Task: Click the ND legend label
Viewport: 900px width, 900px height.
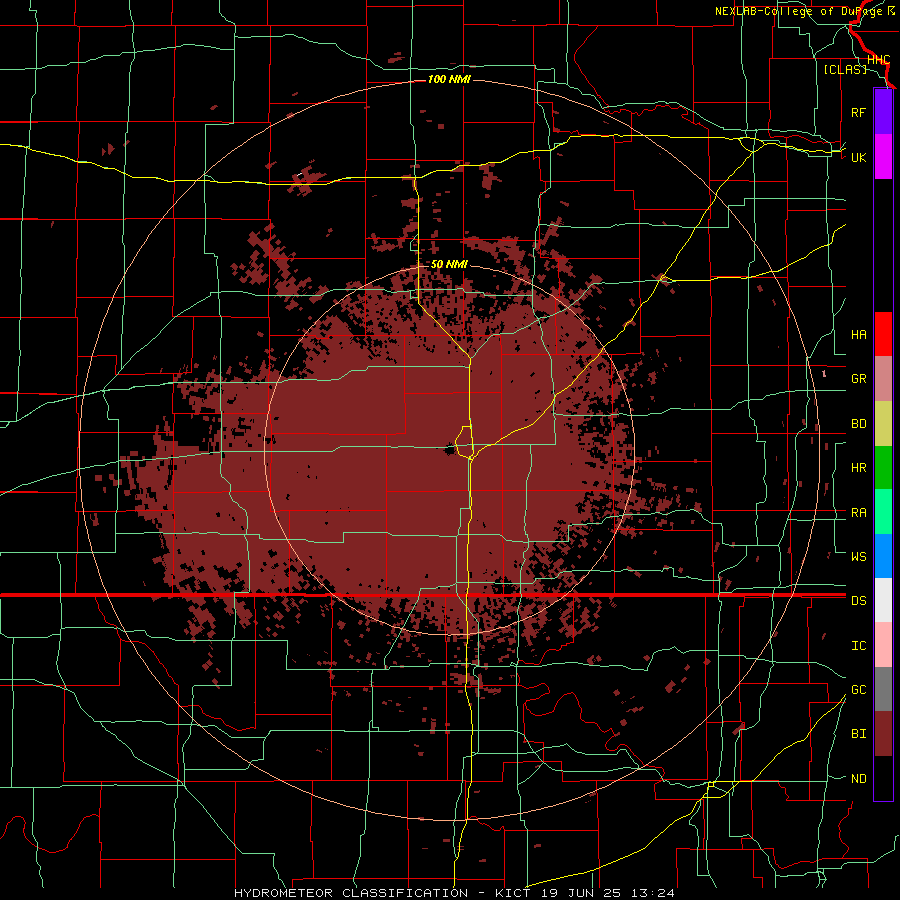Action: (x=858, y=779)
